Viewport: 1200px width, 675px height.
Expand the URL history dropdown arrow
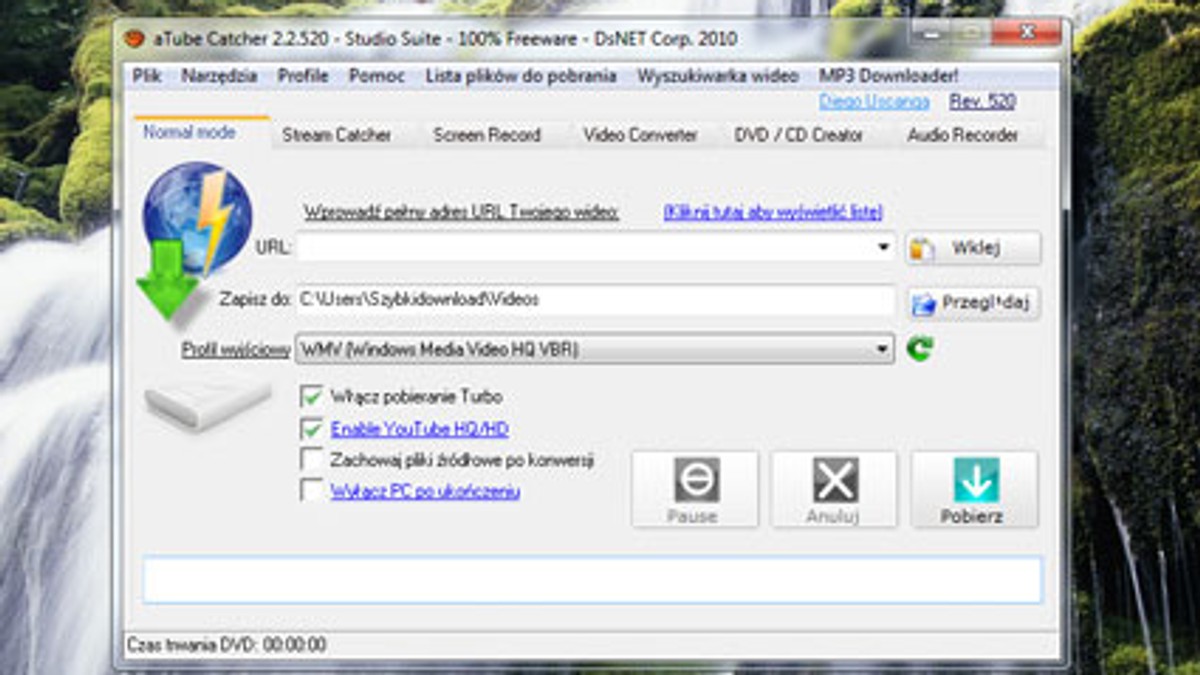(884, 247)
